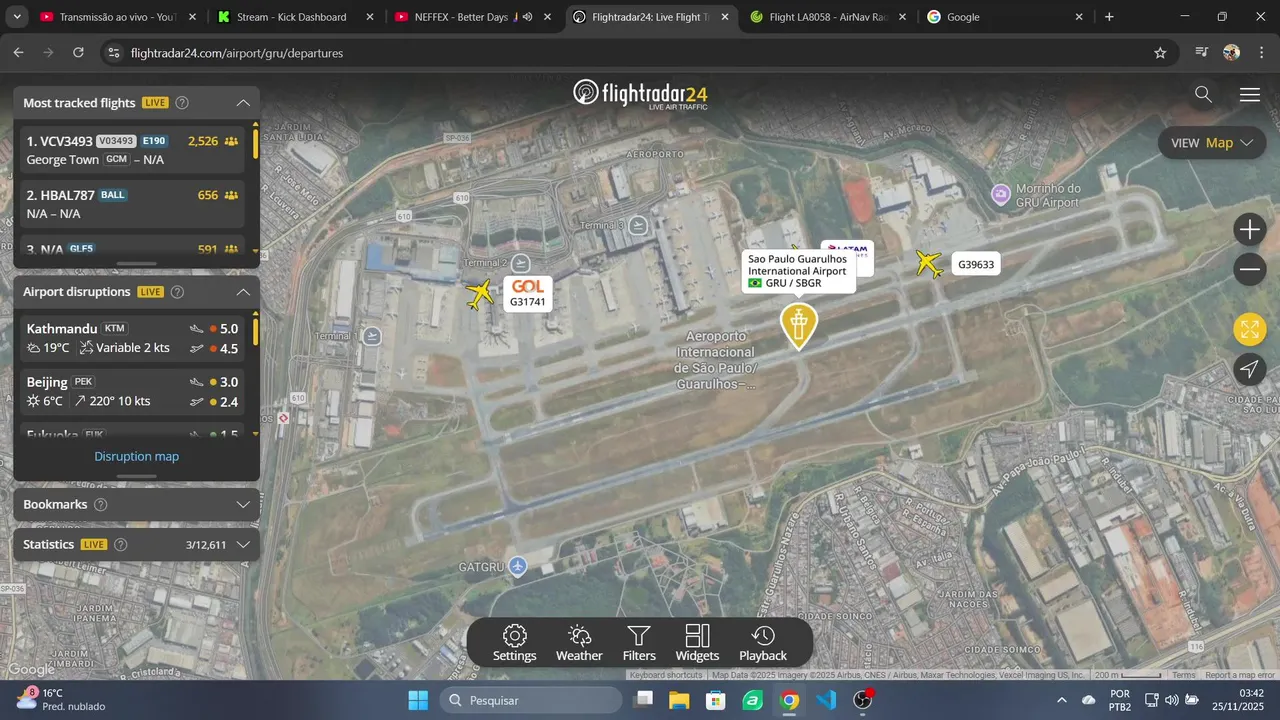
Task: Open Chrome profile avatar
Action: coord(1231,53)
